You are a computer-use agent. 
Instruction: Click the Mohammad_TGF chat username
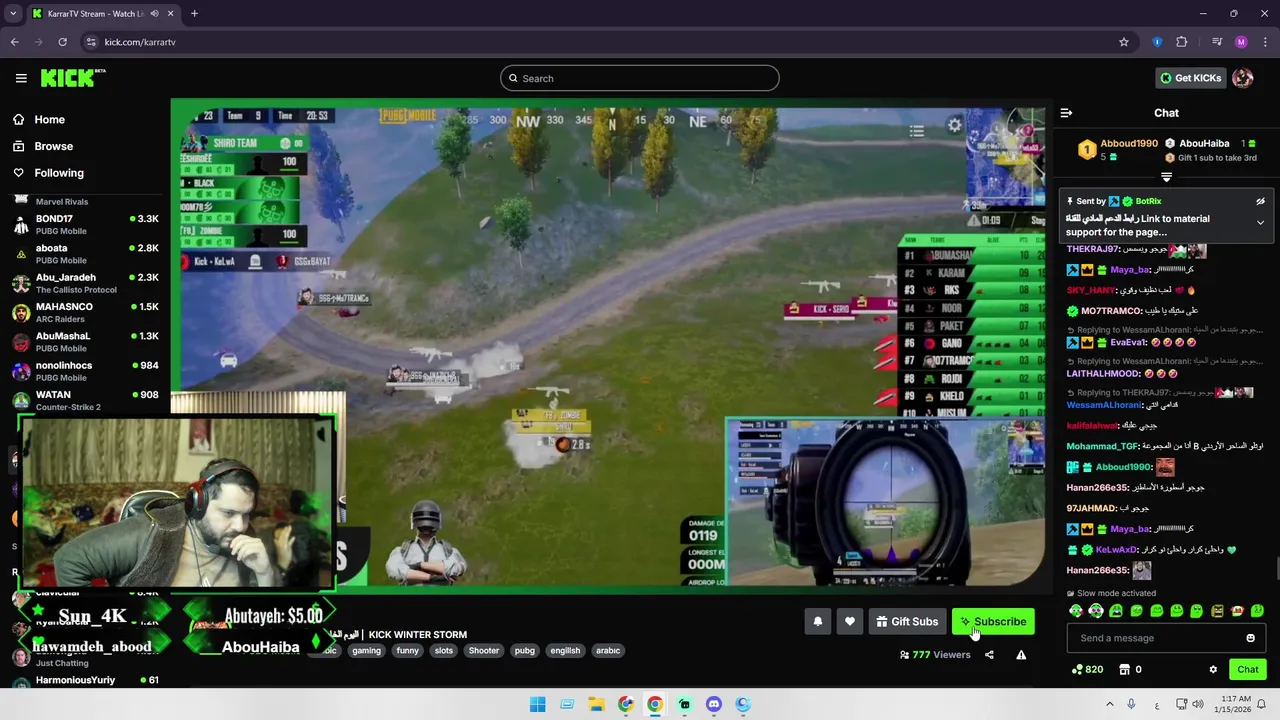pos(1102,446)
